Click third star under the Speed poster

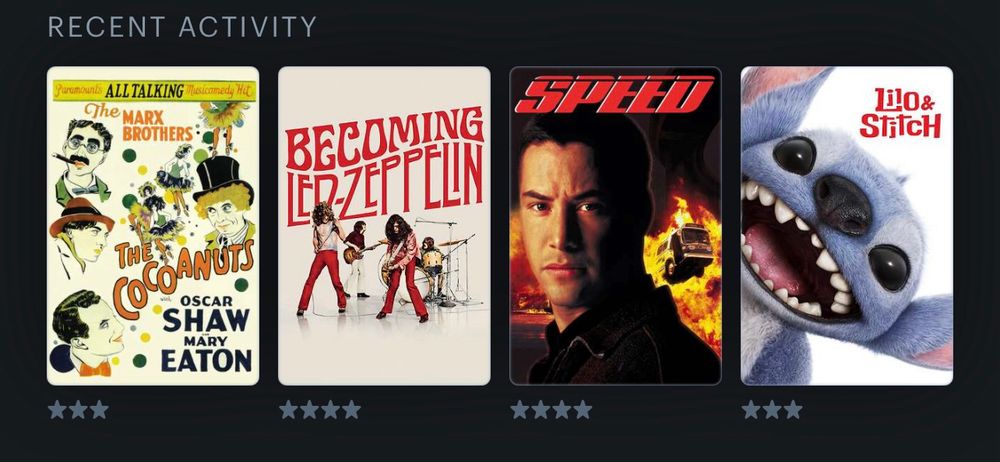pyautogui.click(x=562, y=410)
